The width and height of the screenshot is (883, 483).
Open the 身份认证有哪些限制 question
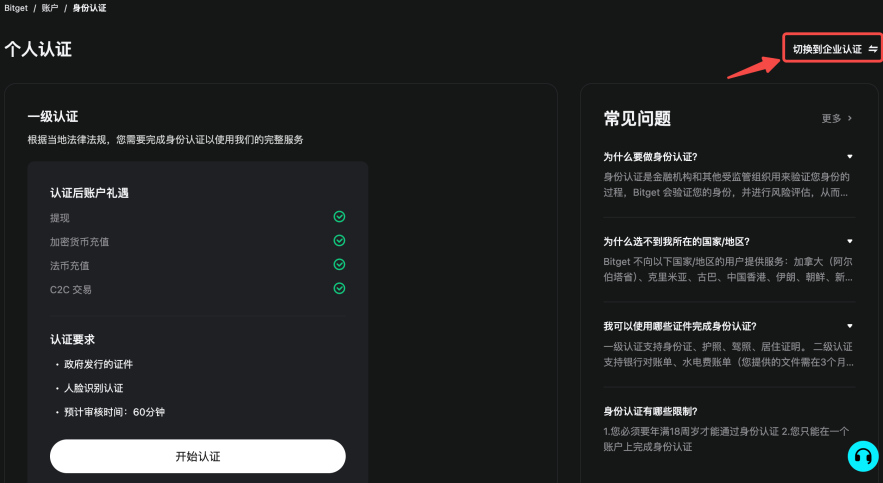pos(650,411)
